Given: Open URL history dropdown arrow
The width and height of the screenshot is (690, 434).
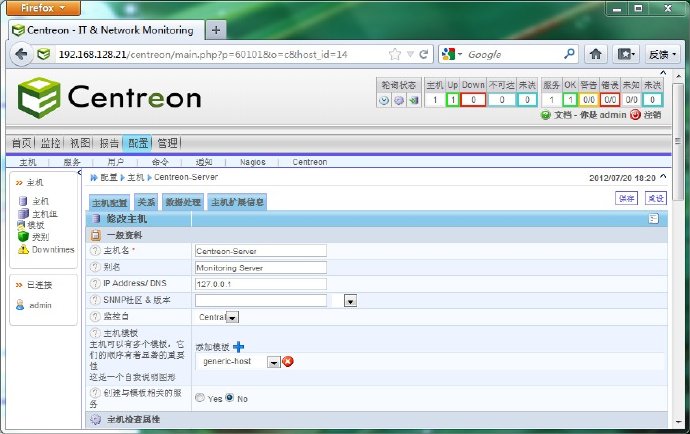Looking at the screenshot, I should [410, 54].
